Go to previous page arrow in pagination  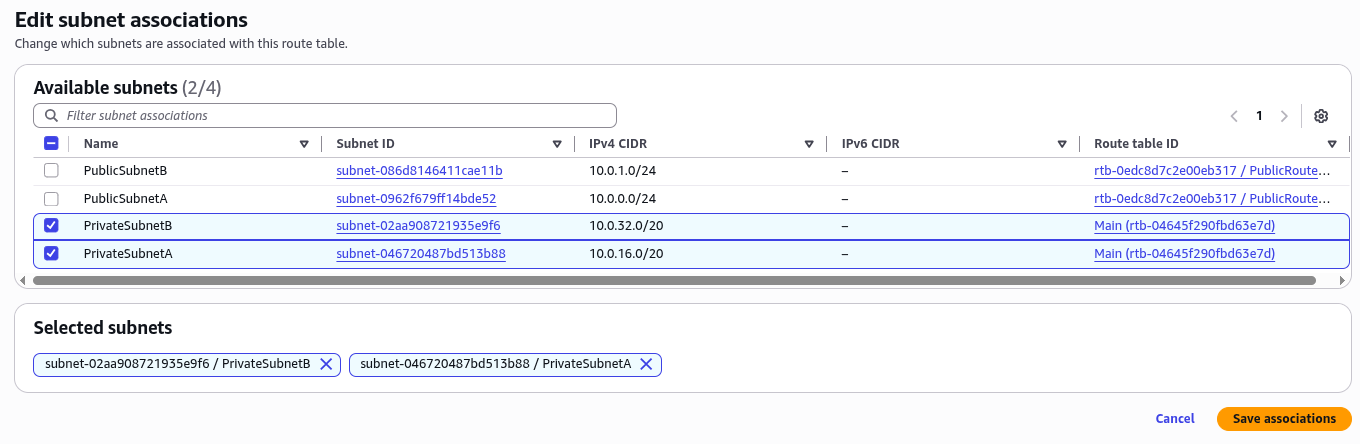(1235, 116)
